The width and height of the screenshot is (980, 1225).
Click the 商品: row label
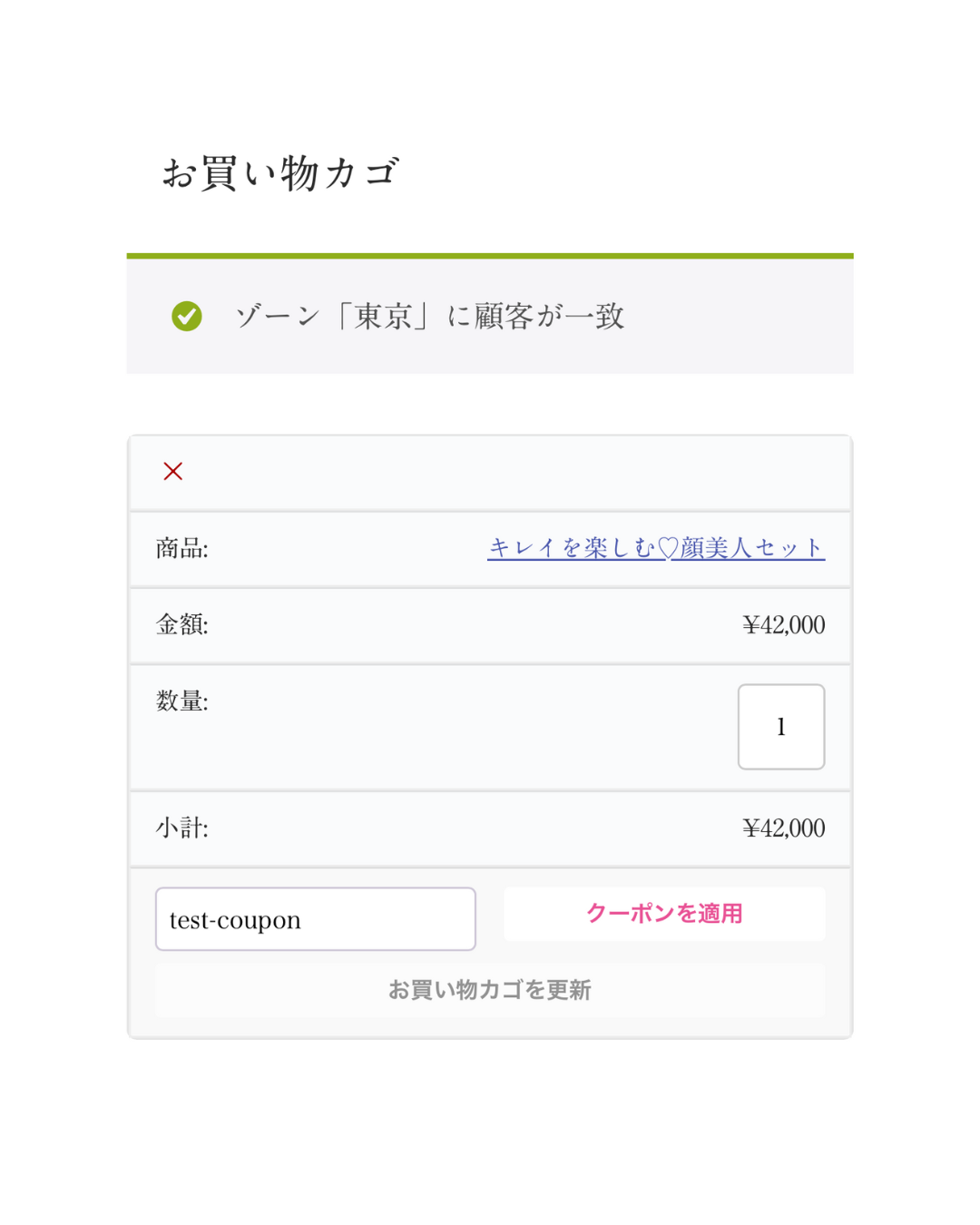[x=182, y=548]
